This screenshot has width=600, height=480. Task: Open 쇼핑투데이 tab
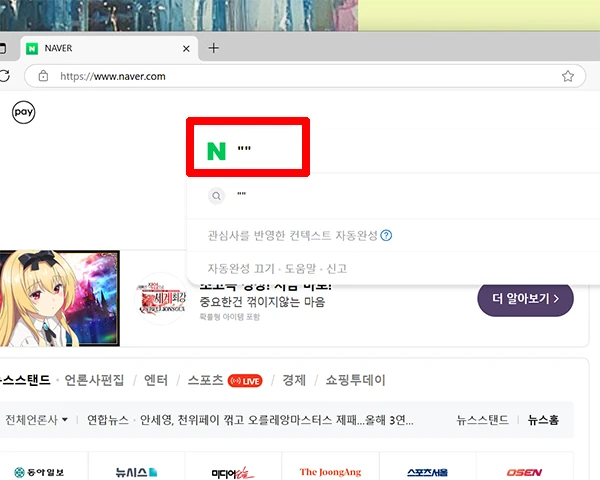(355, 380)
